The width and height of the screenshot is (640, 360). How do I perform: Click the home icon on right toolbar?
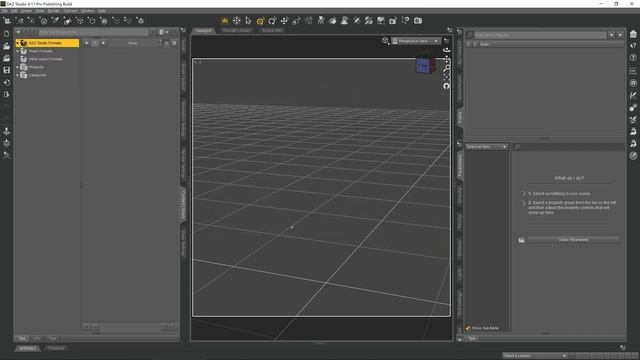click(x=633, y=34)
